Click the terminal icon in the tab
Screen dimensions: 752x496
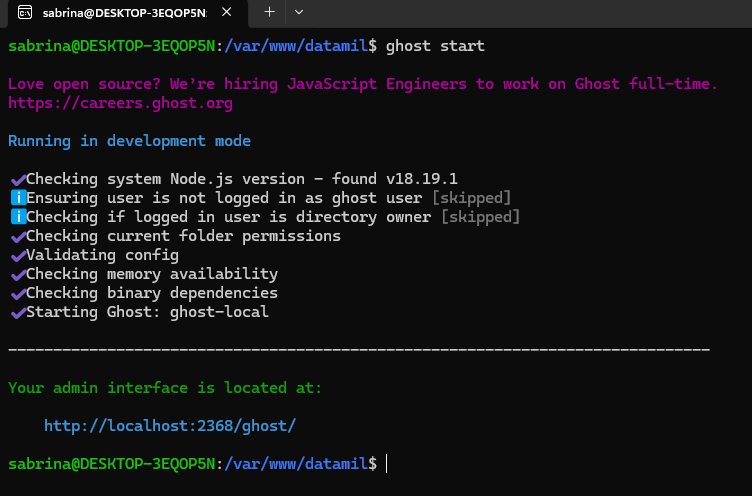(x=25, y=12)
